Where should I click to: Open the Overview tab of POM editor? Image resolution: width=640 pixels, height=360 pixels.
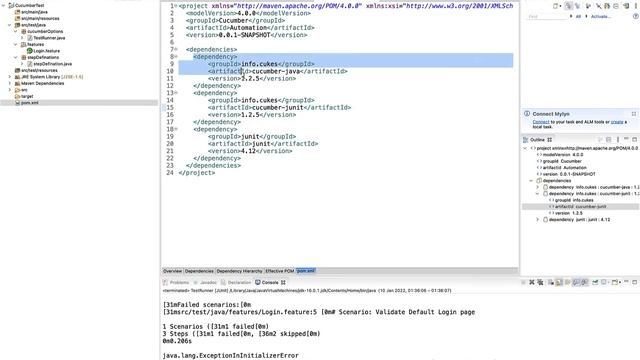(x=172, y=271)
